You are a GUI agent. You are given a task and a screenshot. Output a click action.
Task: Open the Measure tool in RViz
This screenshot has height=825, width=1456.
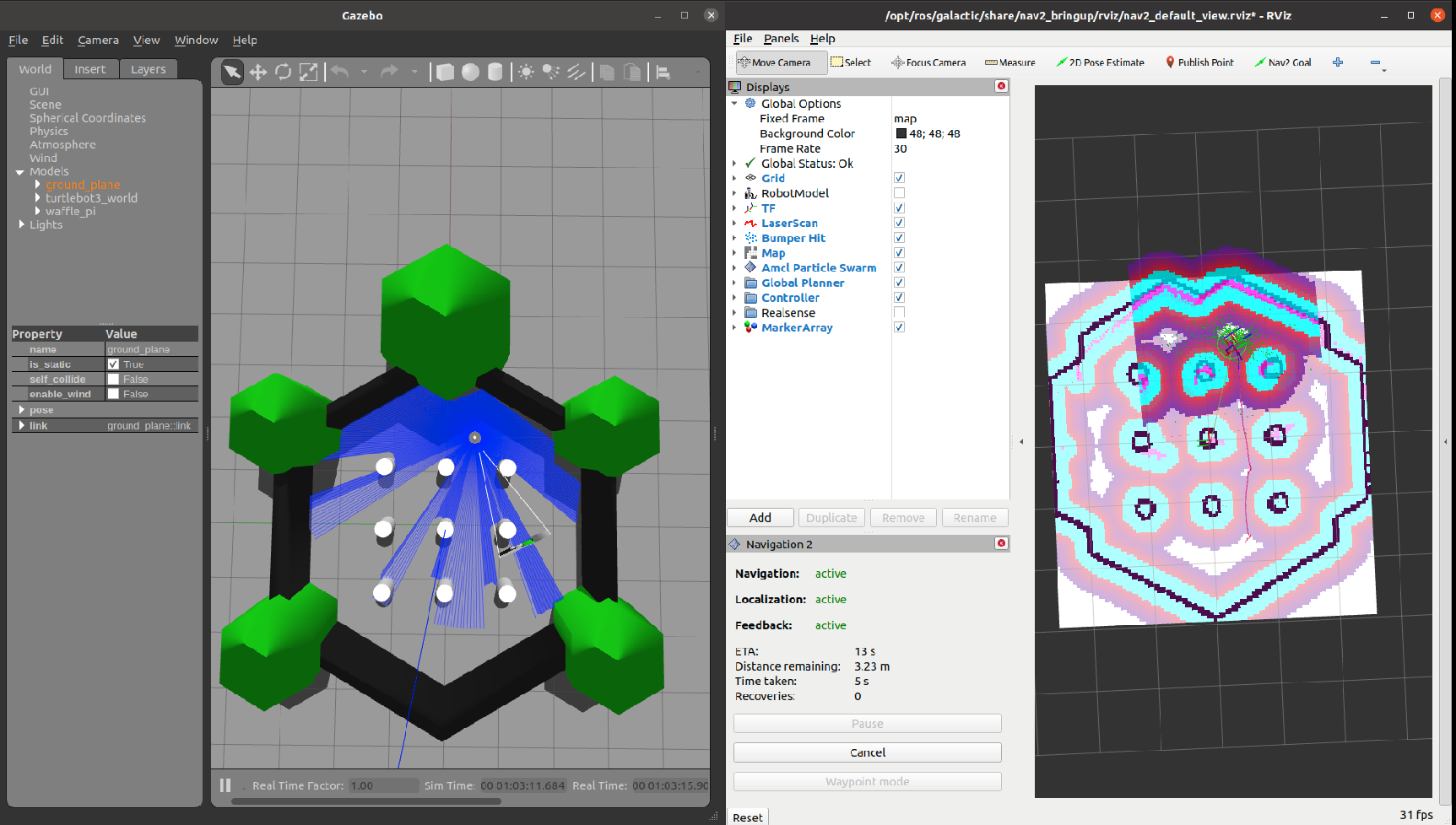(x=1009, y=62)
